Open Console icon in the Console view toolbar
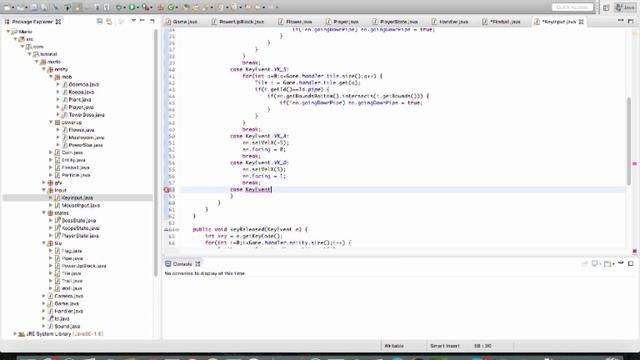Image resolution: width=640 pixels, height=360 pixels. pos(608,264)
